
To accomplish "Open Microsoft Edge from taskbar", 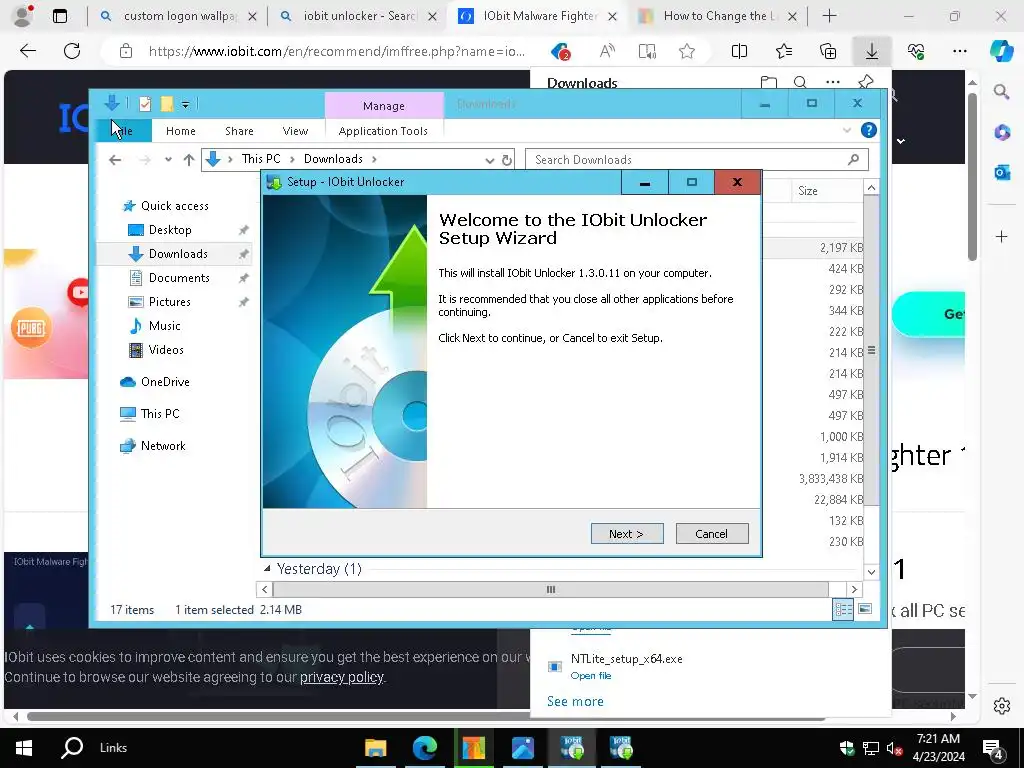I will (x=424, y=748).
